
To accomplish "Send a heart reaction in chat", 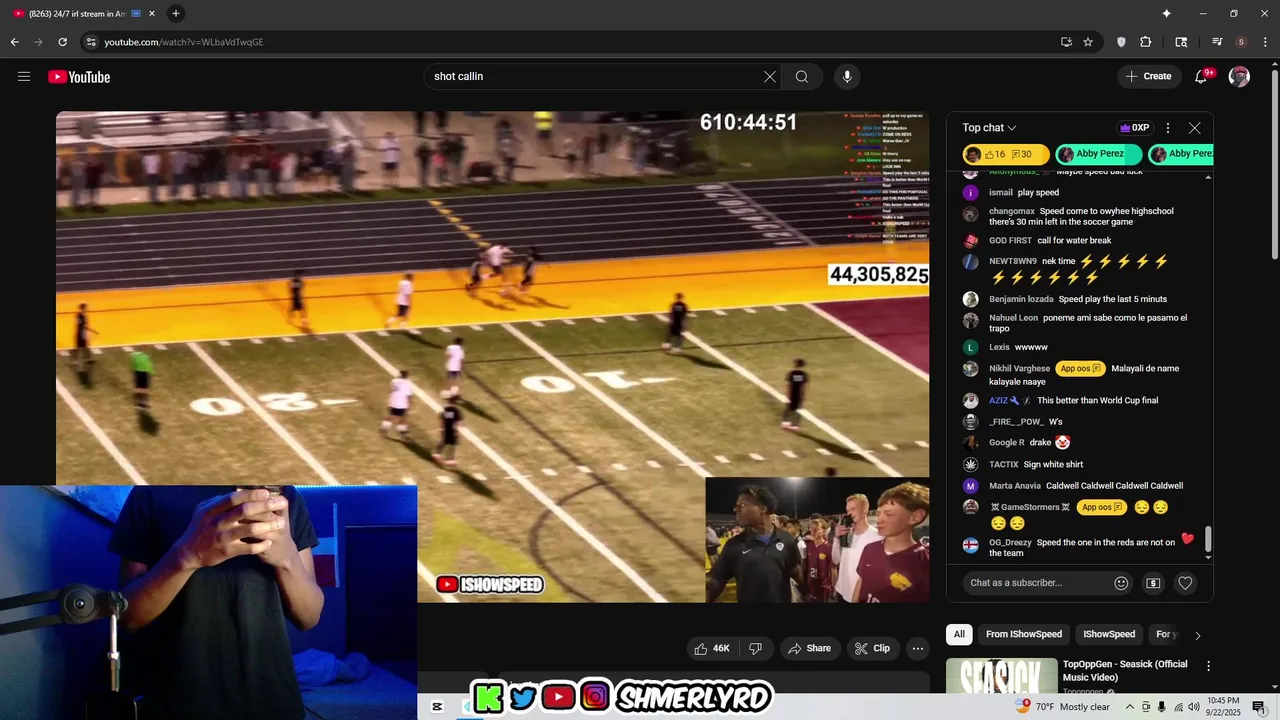I will (x=1185, y=583).
